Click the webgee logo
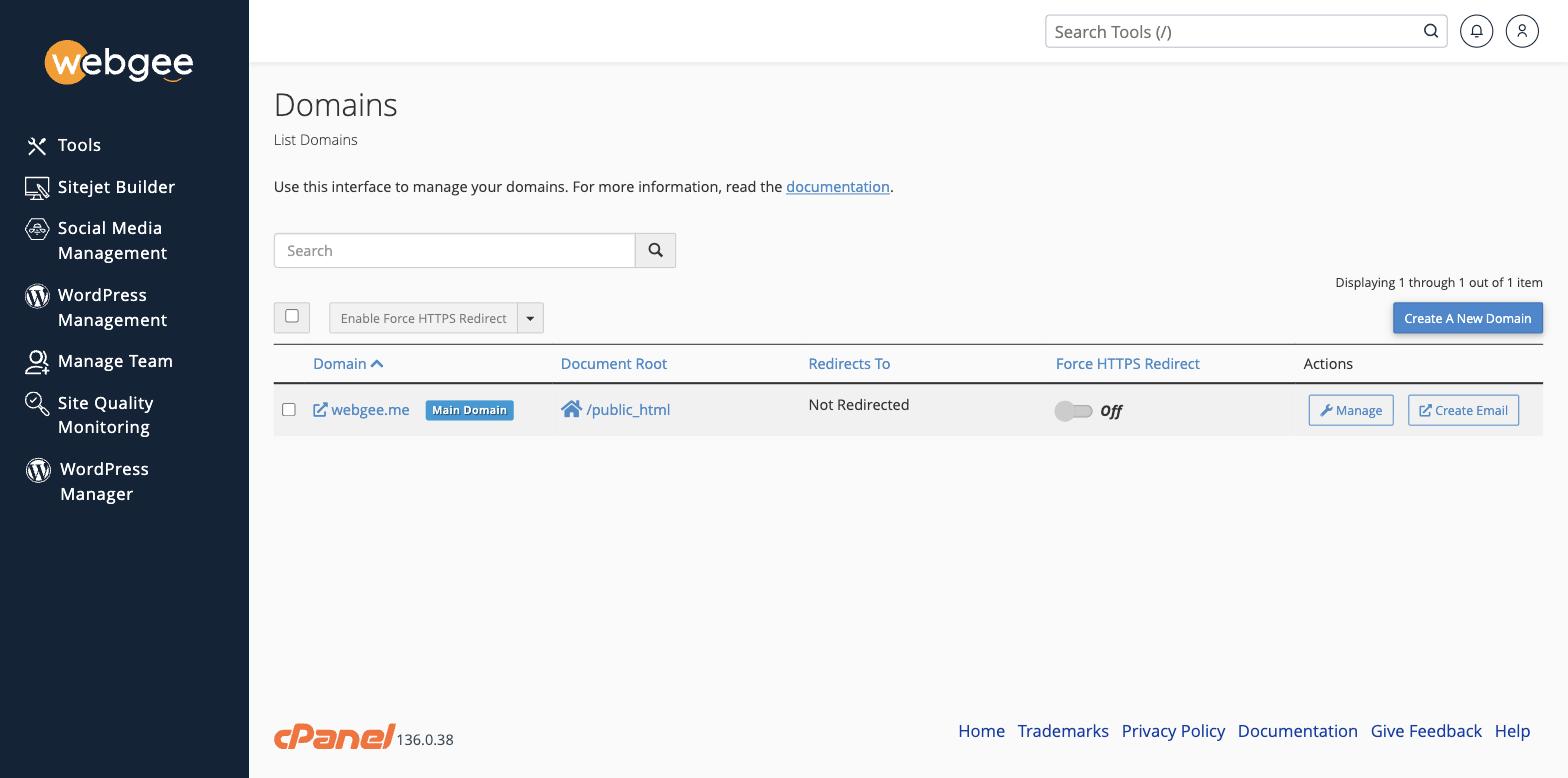The width and height of the screenshot is (1568, 778). click(x=119, y=63)
